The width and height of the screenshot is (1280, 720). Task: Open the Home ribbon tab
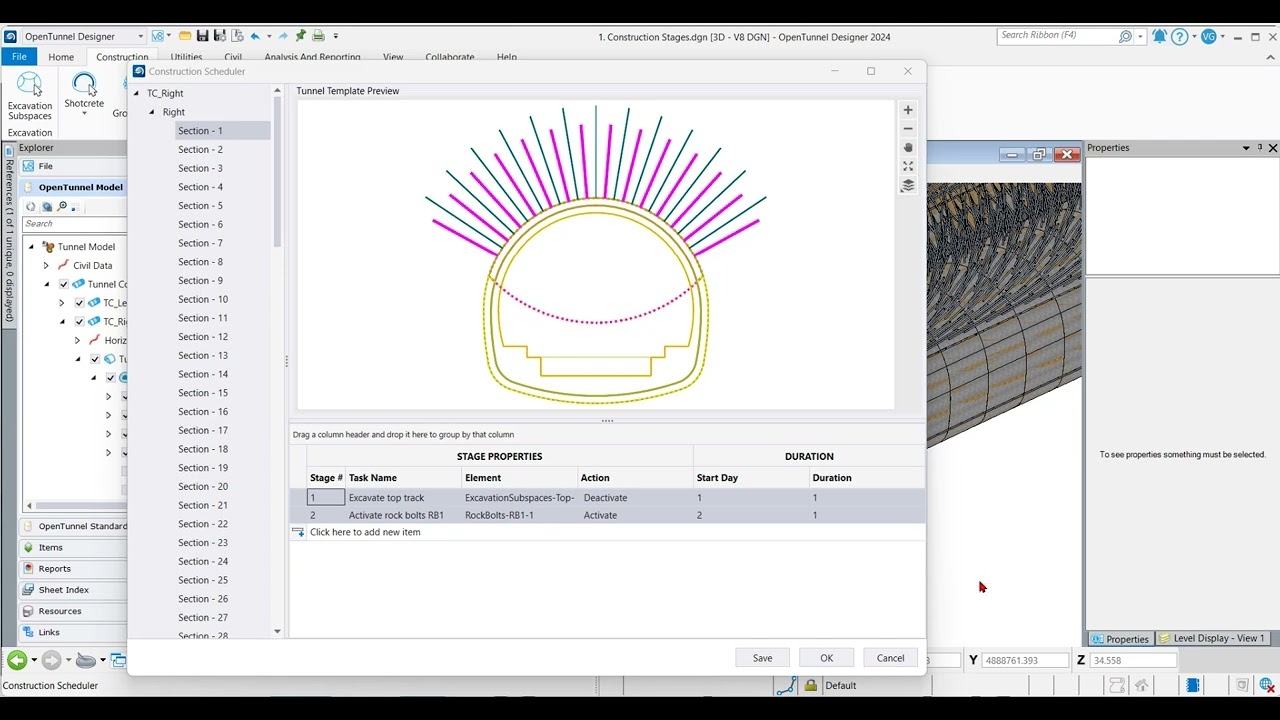tap(61, 57)
